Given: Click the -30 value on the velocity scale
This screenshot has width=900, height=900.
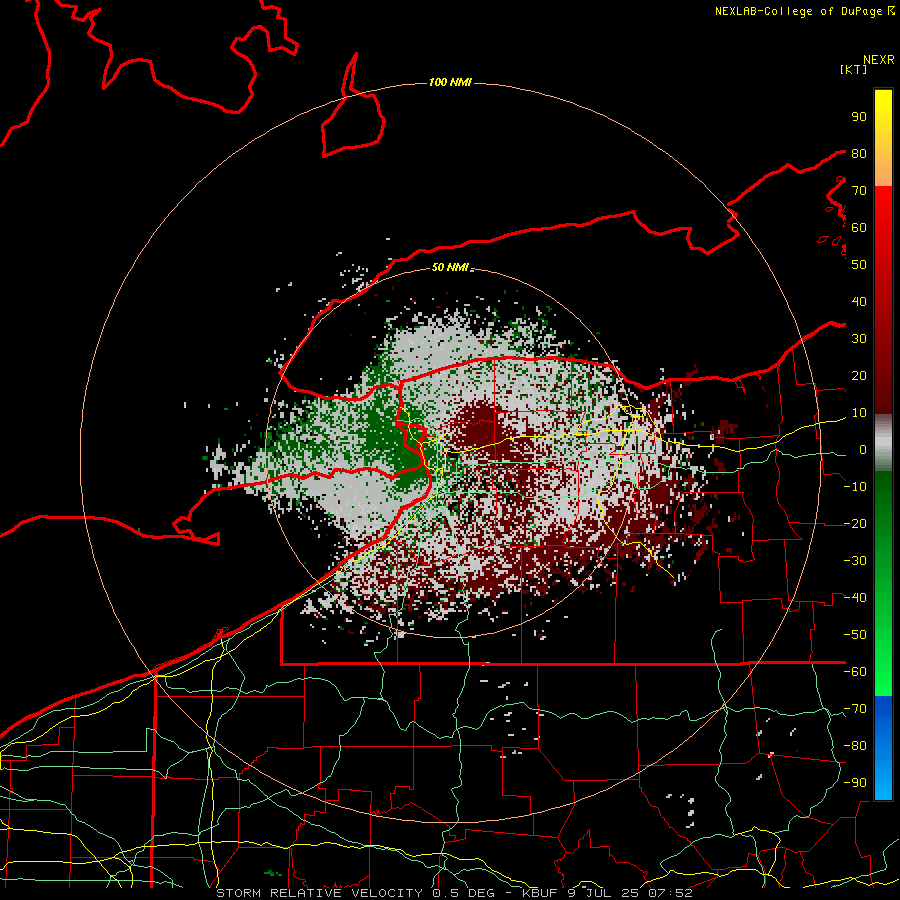Looking at the screenshot, I should (x=855, y=561).
